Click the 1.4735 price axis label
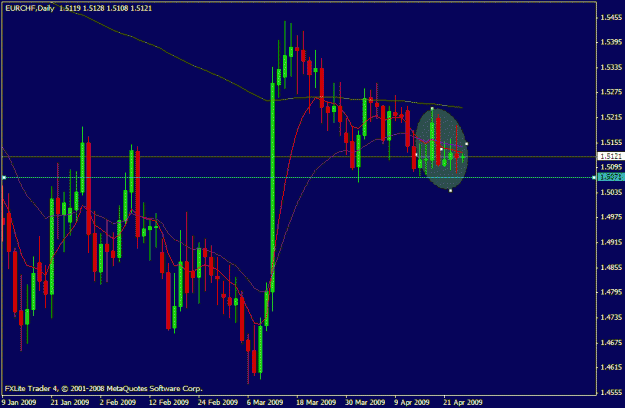This screenshot has width=625, height=408. (611, 317)
